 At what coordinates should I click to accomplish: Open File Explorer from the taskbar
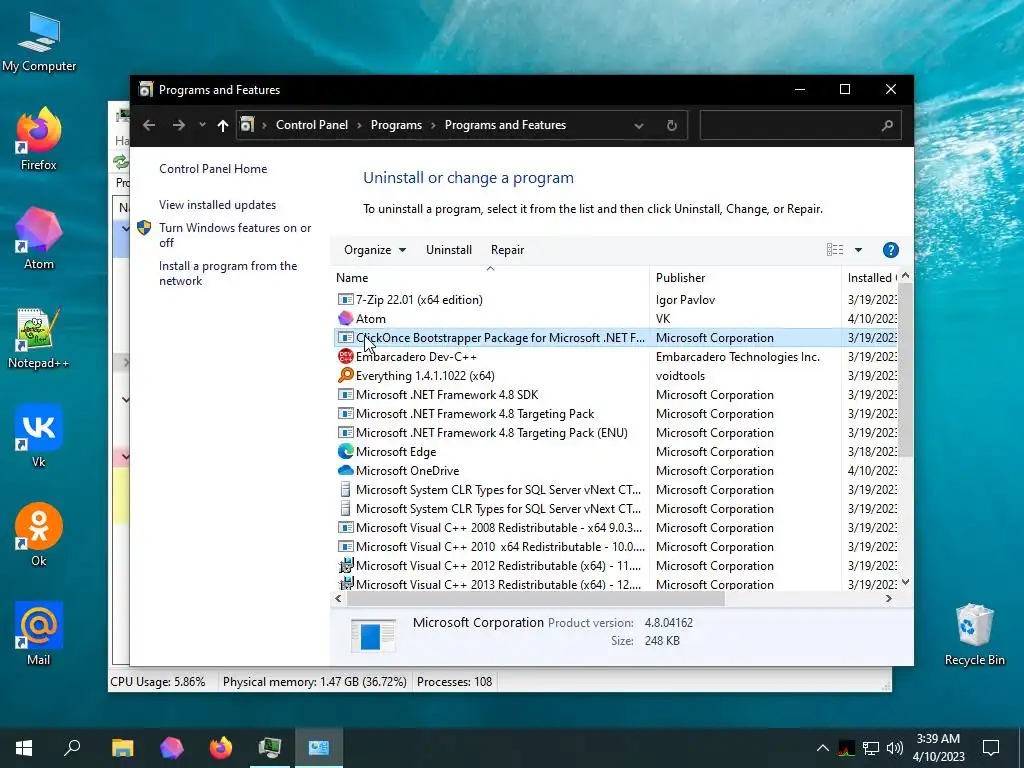tap(122, 748)
